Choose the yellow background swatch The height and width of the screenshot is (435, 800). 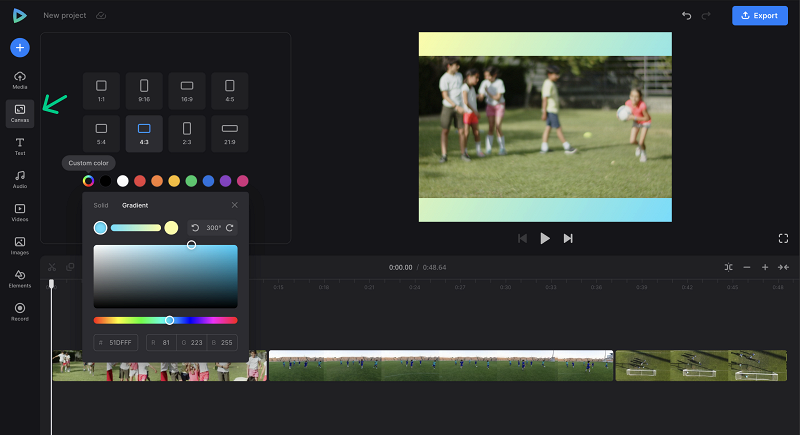point(174,181)
